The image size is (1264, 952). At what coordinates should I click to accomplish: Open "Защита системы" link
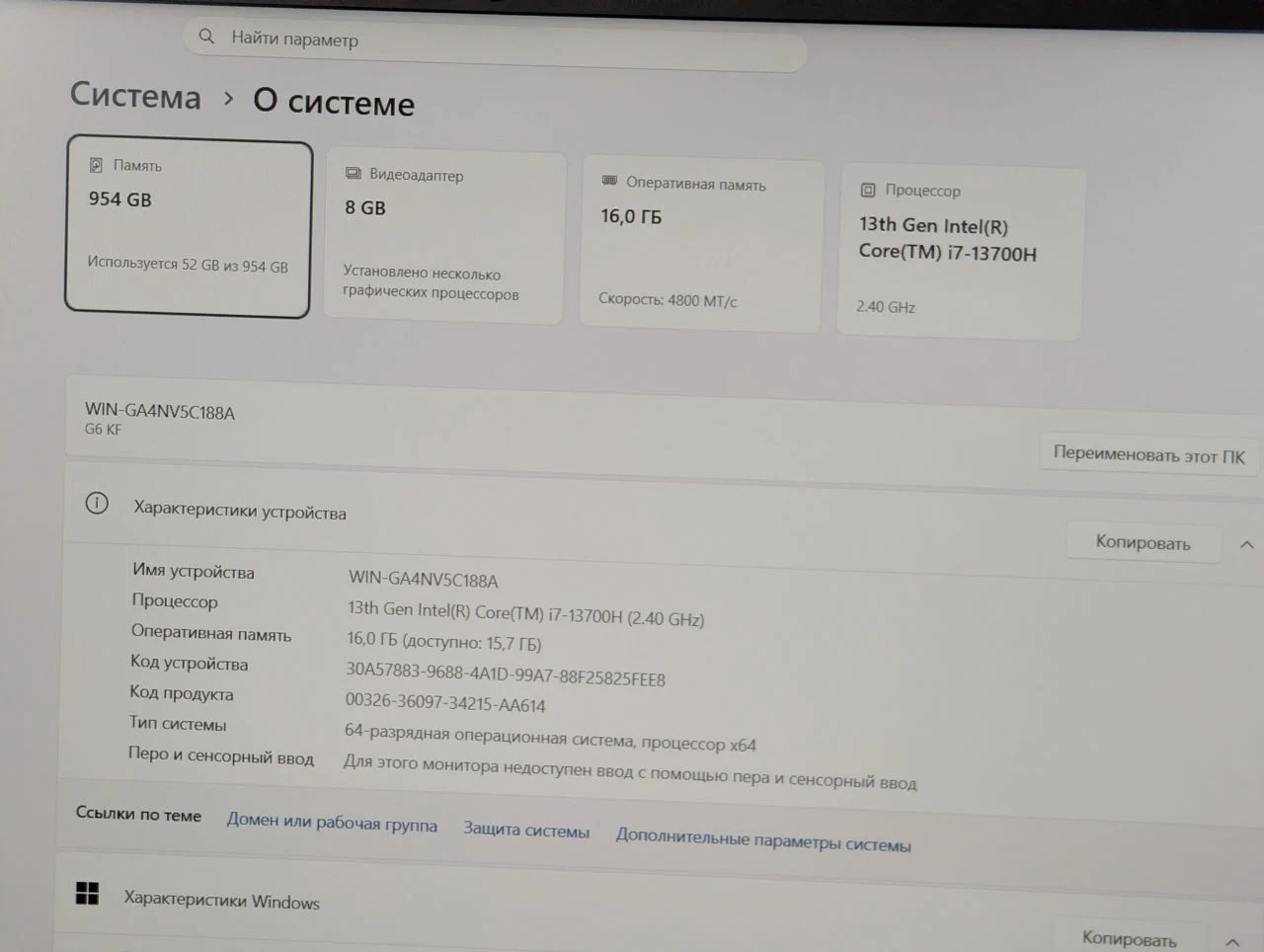pos(526,830)
